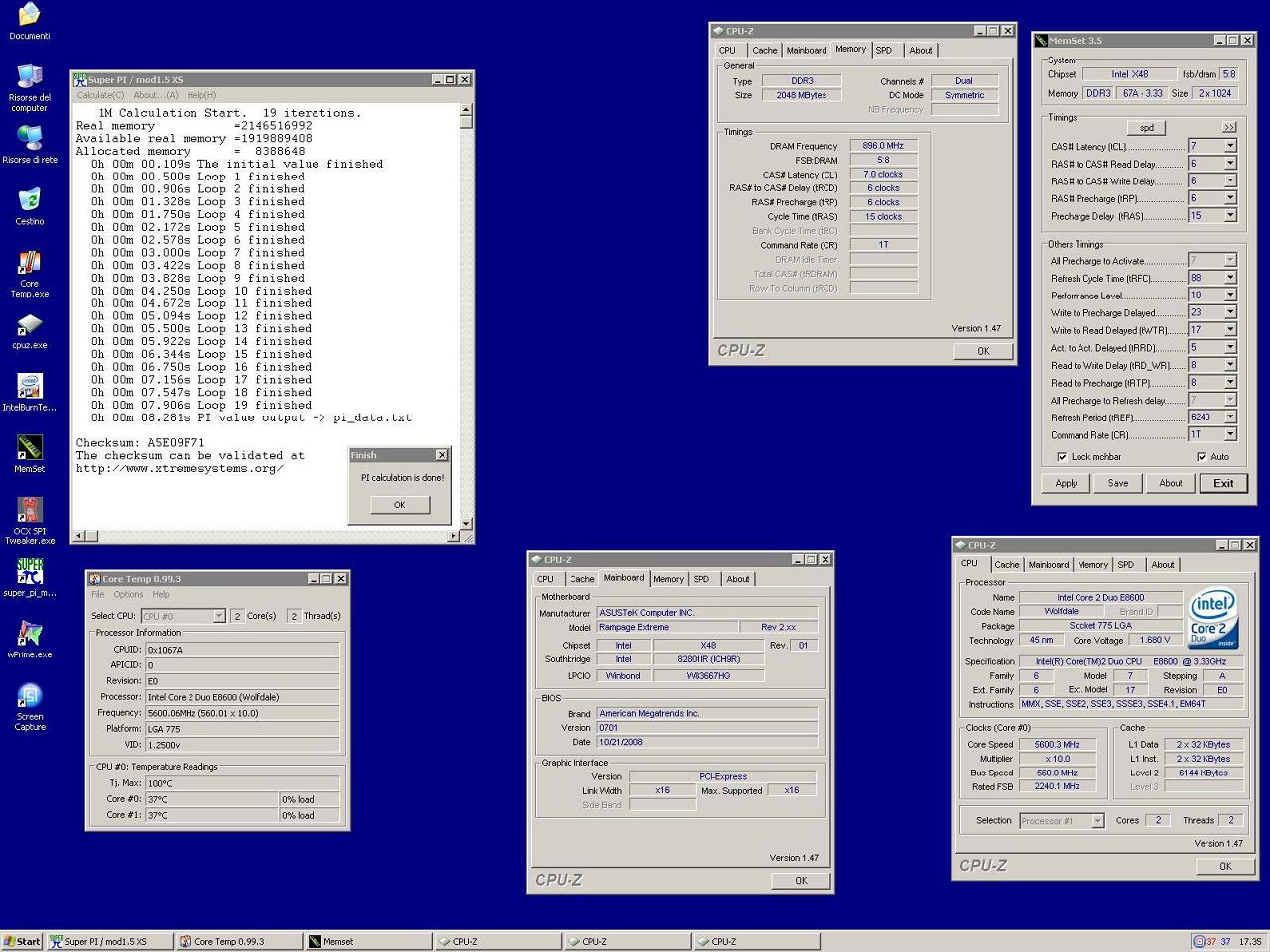Launch cpuz.exe desktop icon

pos(29,330)
